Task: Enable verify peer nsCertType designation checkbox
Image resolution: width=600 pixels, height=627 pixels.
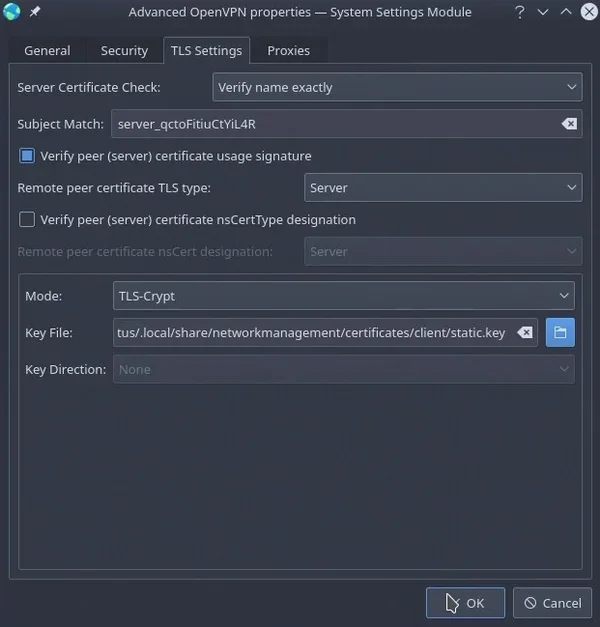Action: tap(27, 219)
